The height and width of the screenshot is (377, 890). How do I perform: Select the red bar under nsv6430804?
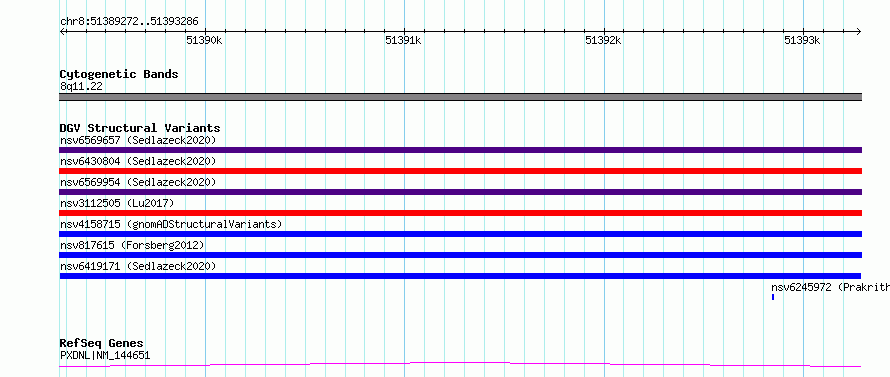461,171
